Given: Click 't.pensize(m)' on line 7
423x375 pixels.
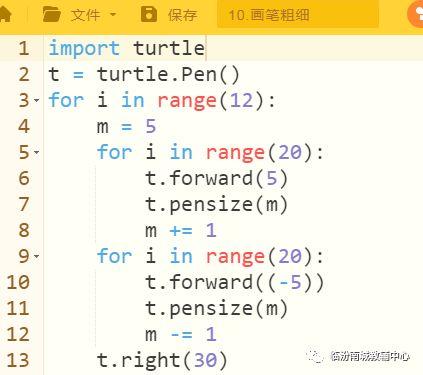Looking at the screenshot, I should coord(216,205).
